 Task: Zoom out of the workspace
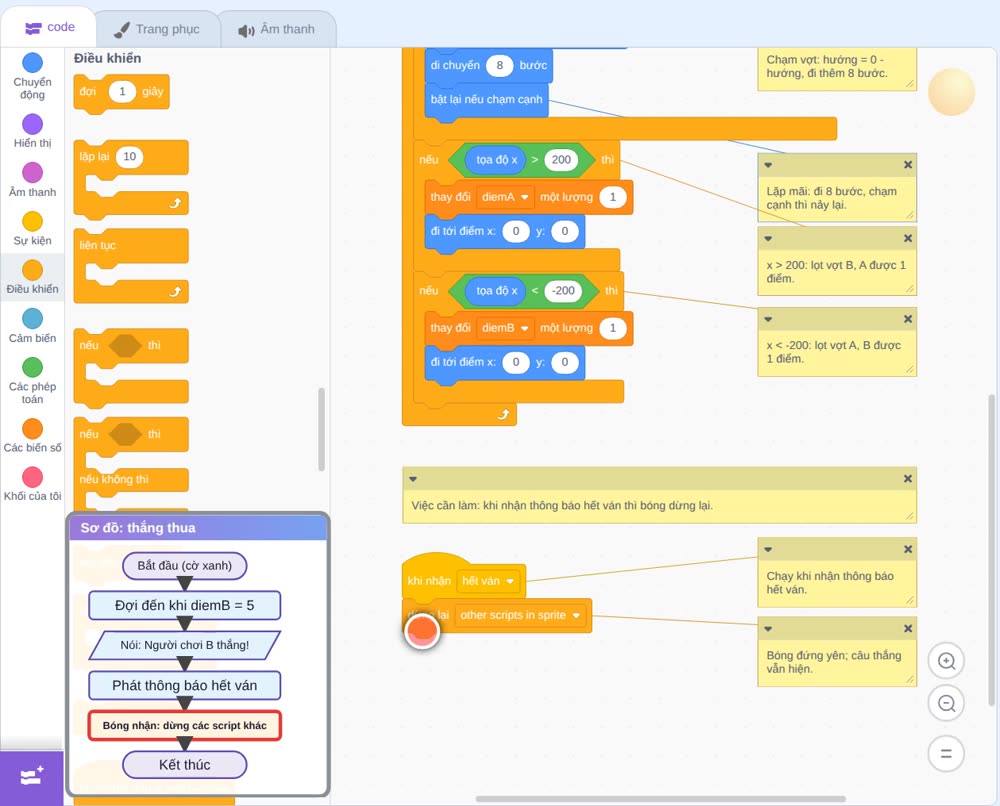point(946,703)
